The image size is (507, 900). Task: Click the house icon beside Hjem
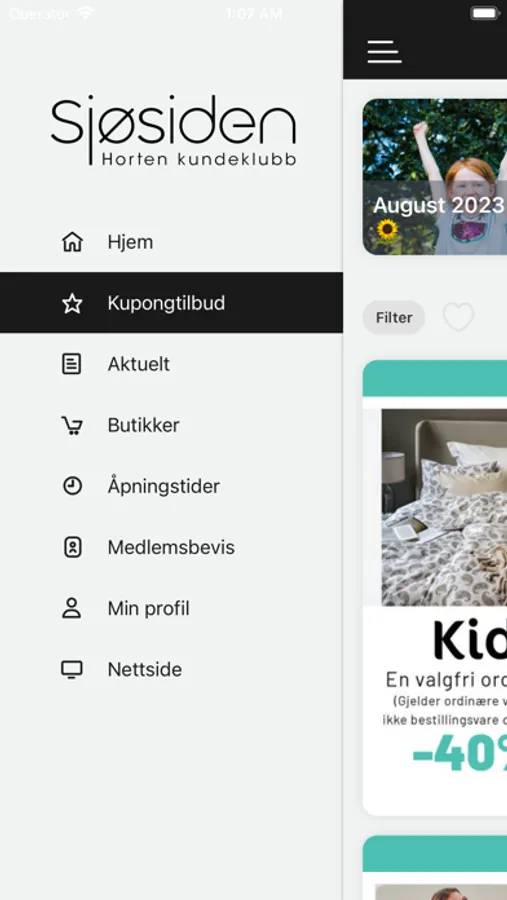click(72, 242)
